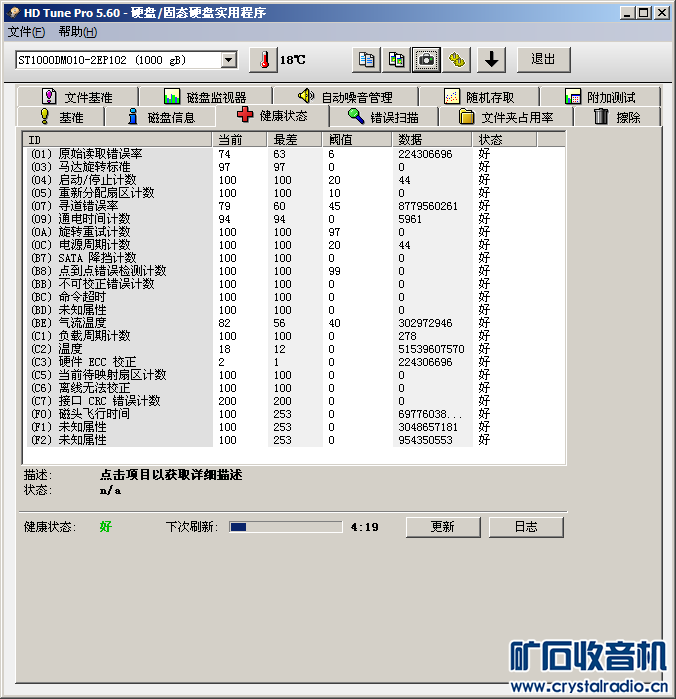This screenshot has height=699, width=676.
Task: Open the 错误扫描 tab with magnifier icon
Action: point(383,117)
